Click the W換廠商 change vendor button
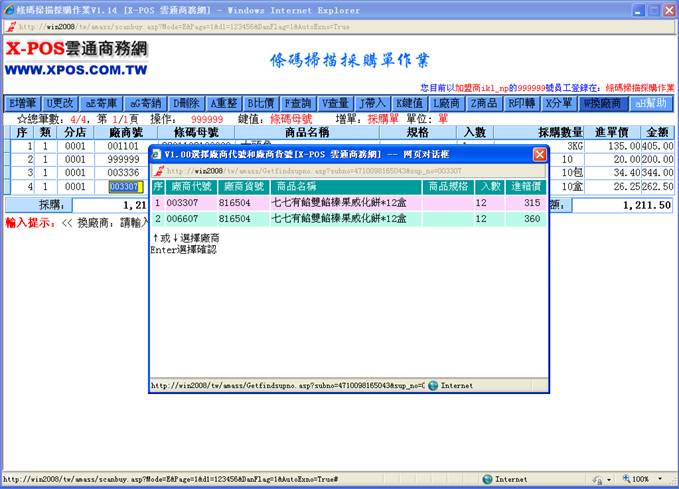679x489 pixels. coord(600,103)
